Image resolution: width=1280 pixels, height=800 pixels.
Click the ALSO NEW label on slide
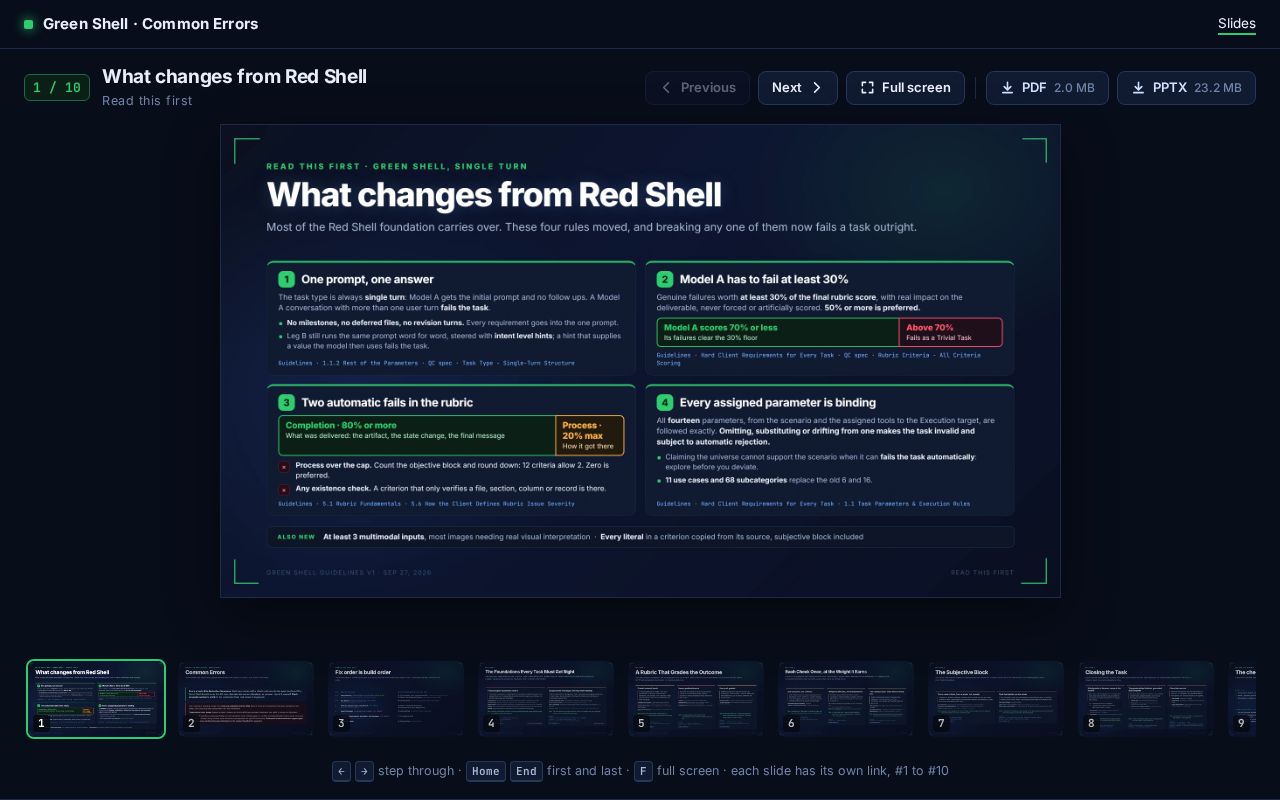coord(296,537)
